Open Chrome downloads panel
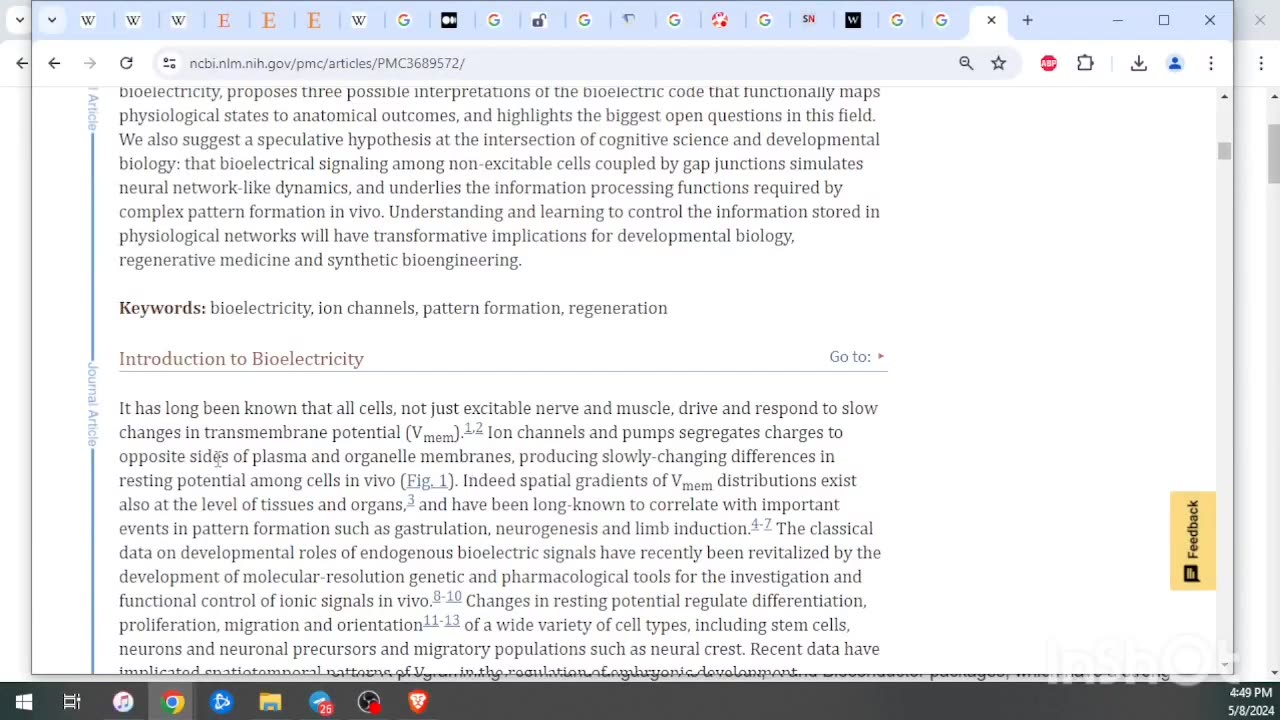 tap(1139, 63)
